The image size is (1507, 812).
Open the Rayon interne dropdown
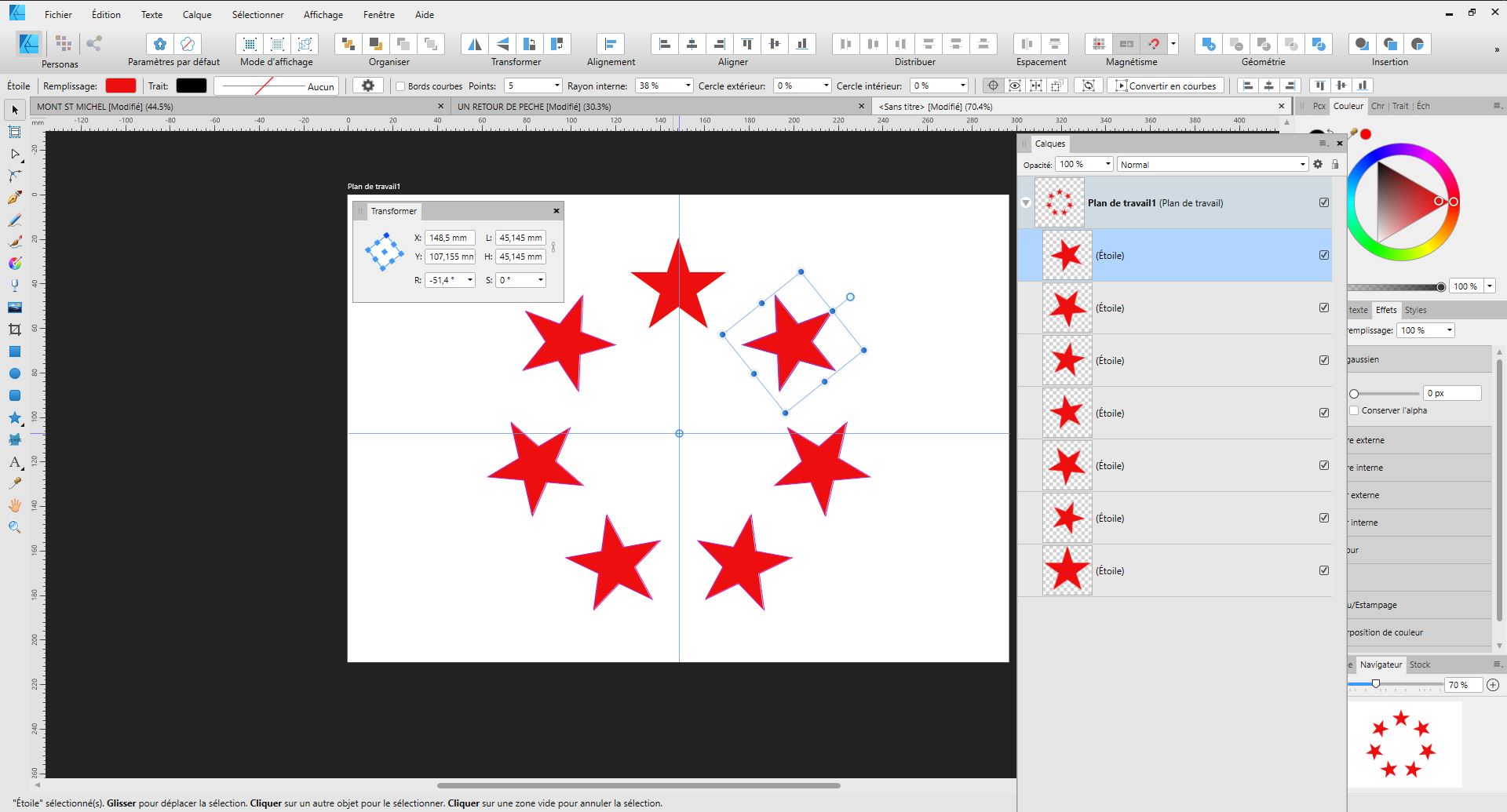[688, 86]
